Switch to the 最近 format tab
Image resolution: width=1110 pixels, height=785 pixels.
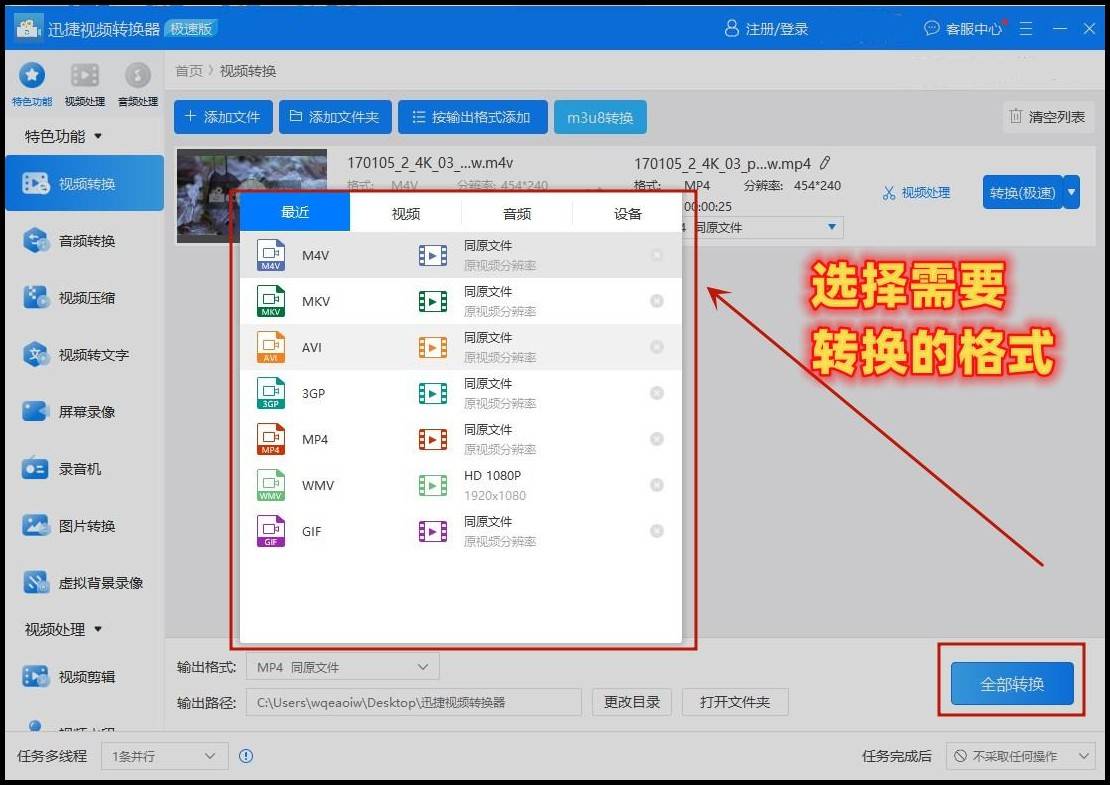point(295,212)
